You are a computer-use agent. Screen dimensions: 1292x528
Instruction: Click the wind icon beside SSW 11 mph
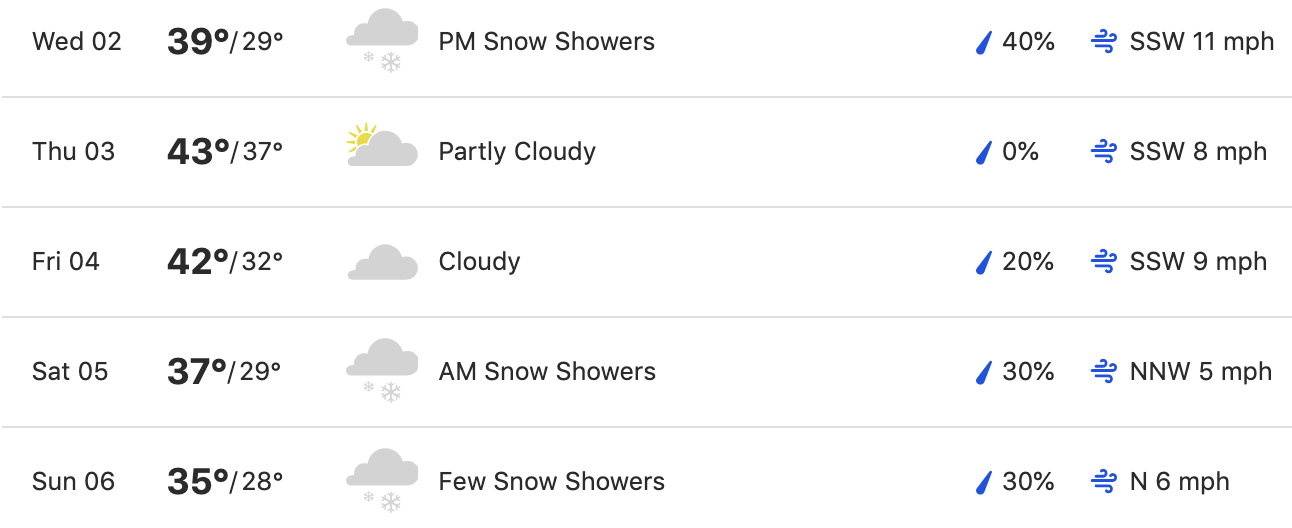click(x=1103, y=42)
